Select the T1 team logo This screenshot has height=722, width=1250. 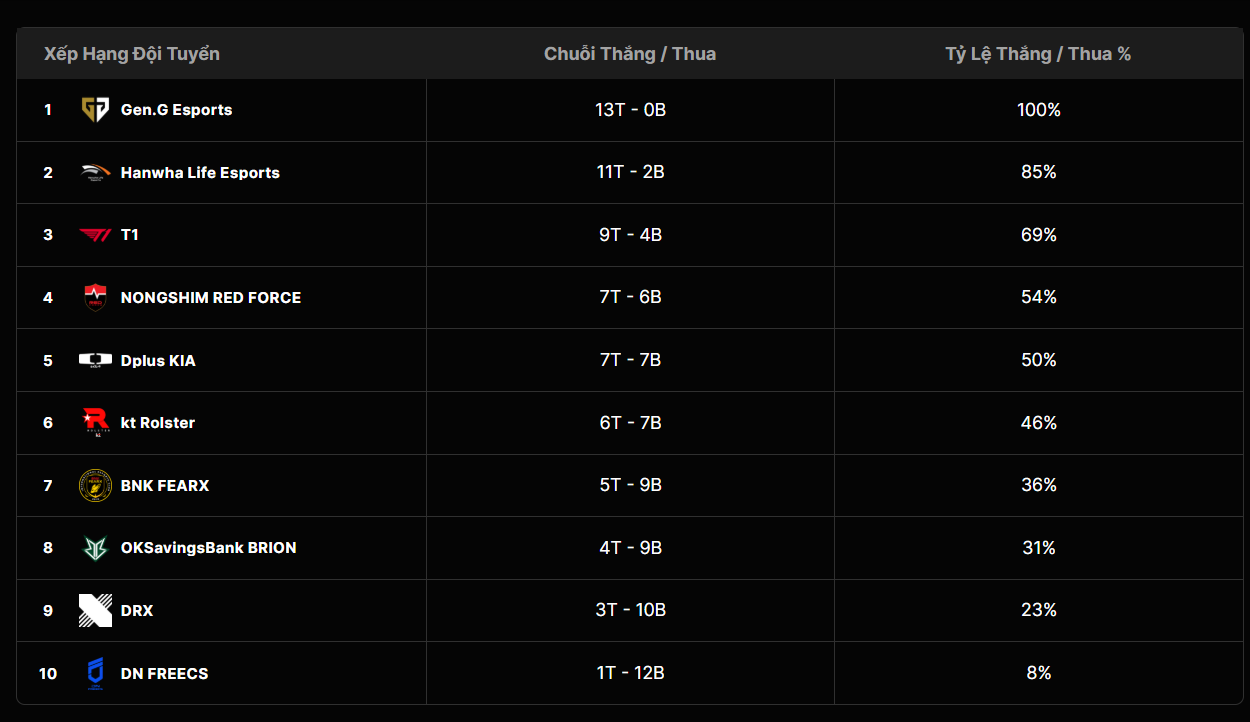[95, 235]
